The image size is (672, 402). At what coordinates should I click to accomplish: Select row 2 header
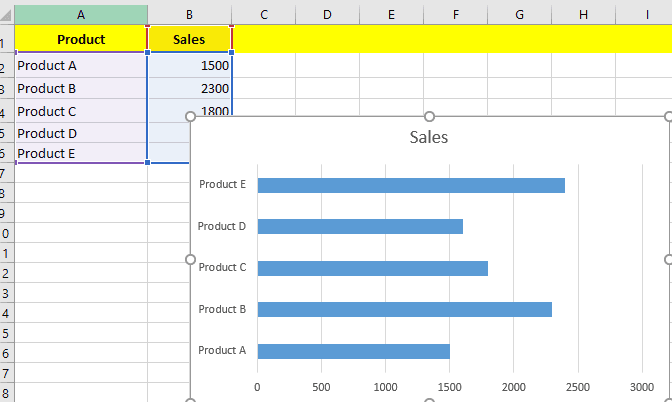point(5,67)
